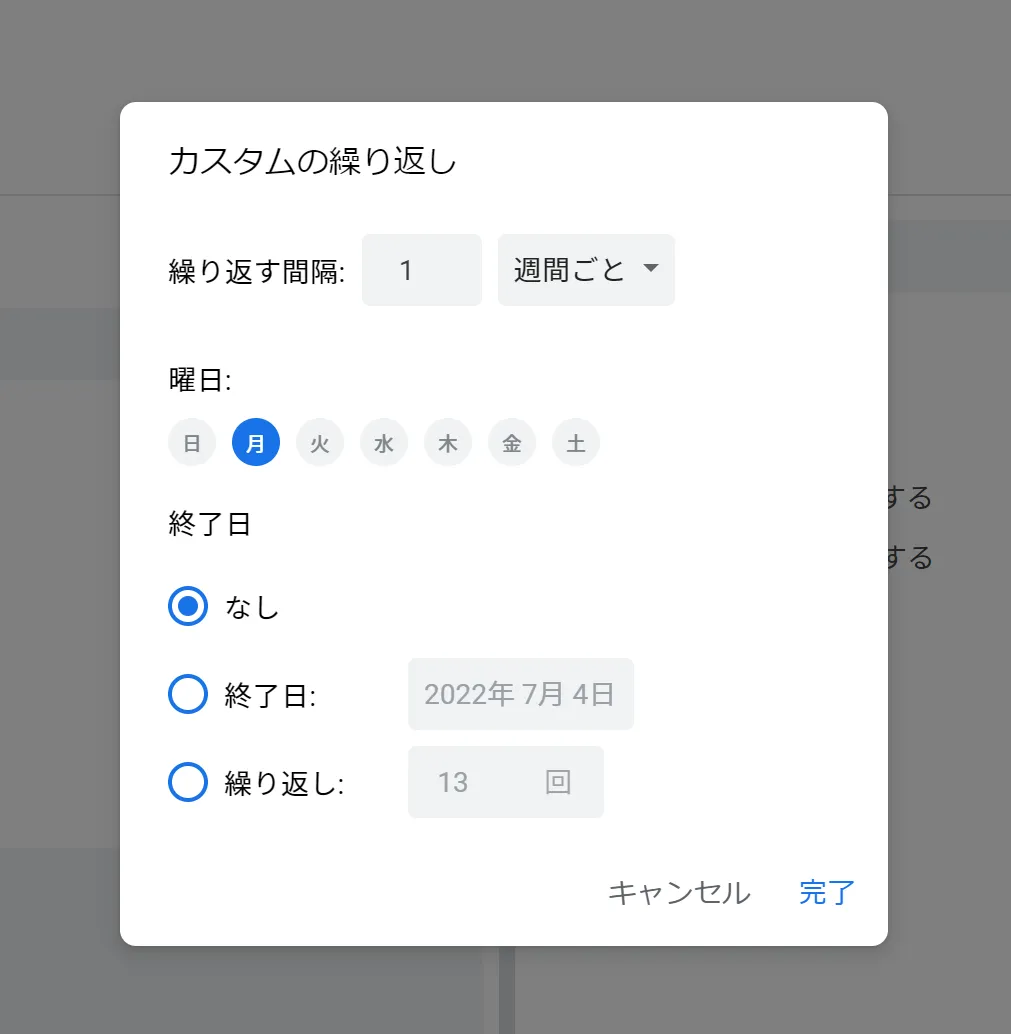Select the 水 (Wednesday) day circle
1011x1034 pixels.
pos(384,442)
